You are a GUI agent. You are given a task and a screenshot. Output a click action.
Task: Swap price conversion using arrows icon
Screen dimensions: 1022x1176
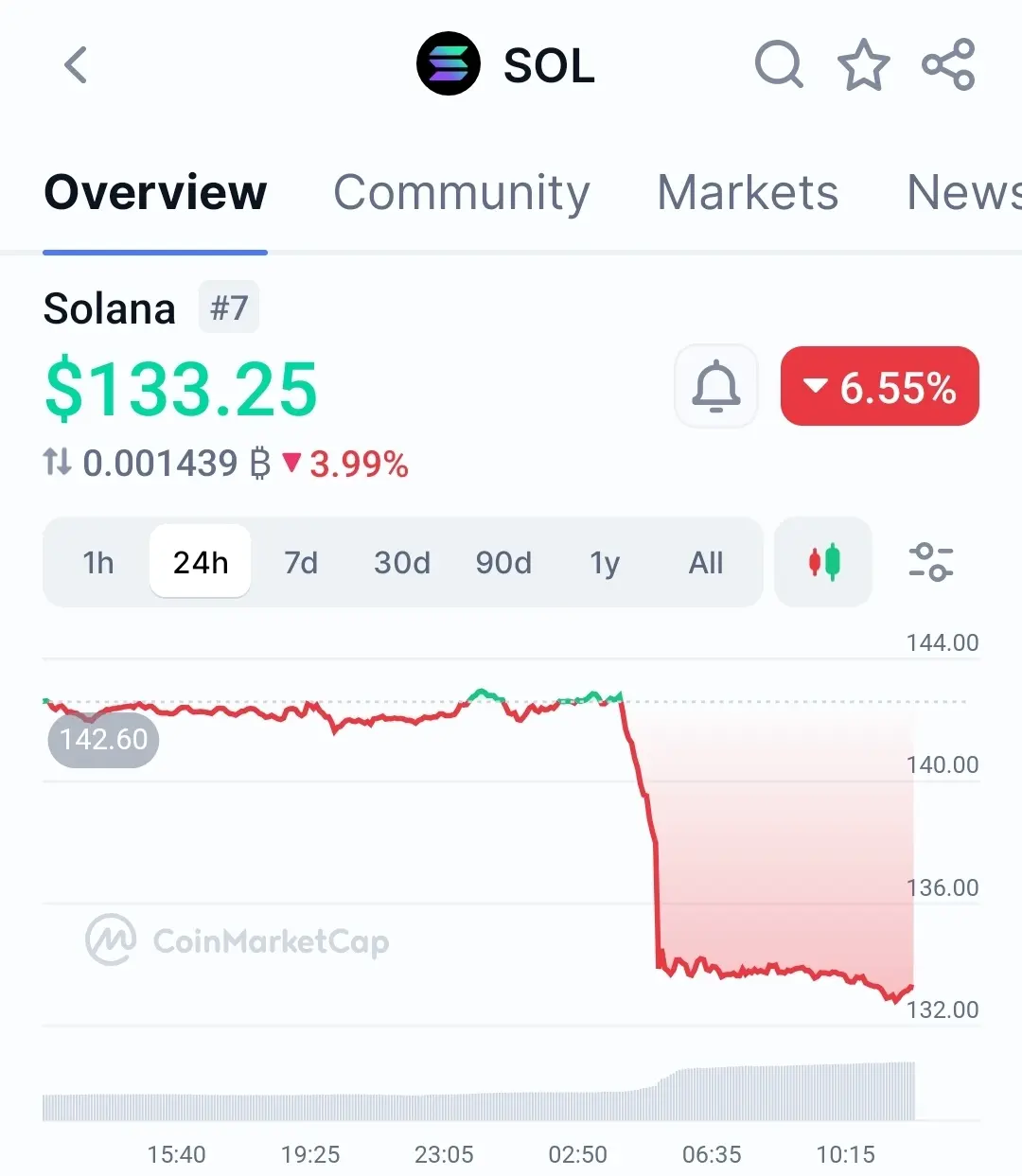[58, 463]
